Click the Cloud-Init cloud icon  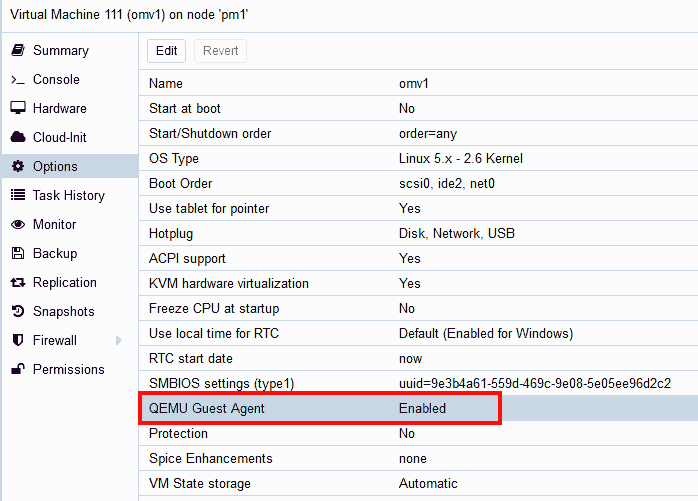(18, 137)
